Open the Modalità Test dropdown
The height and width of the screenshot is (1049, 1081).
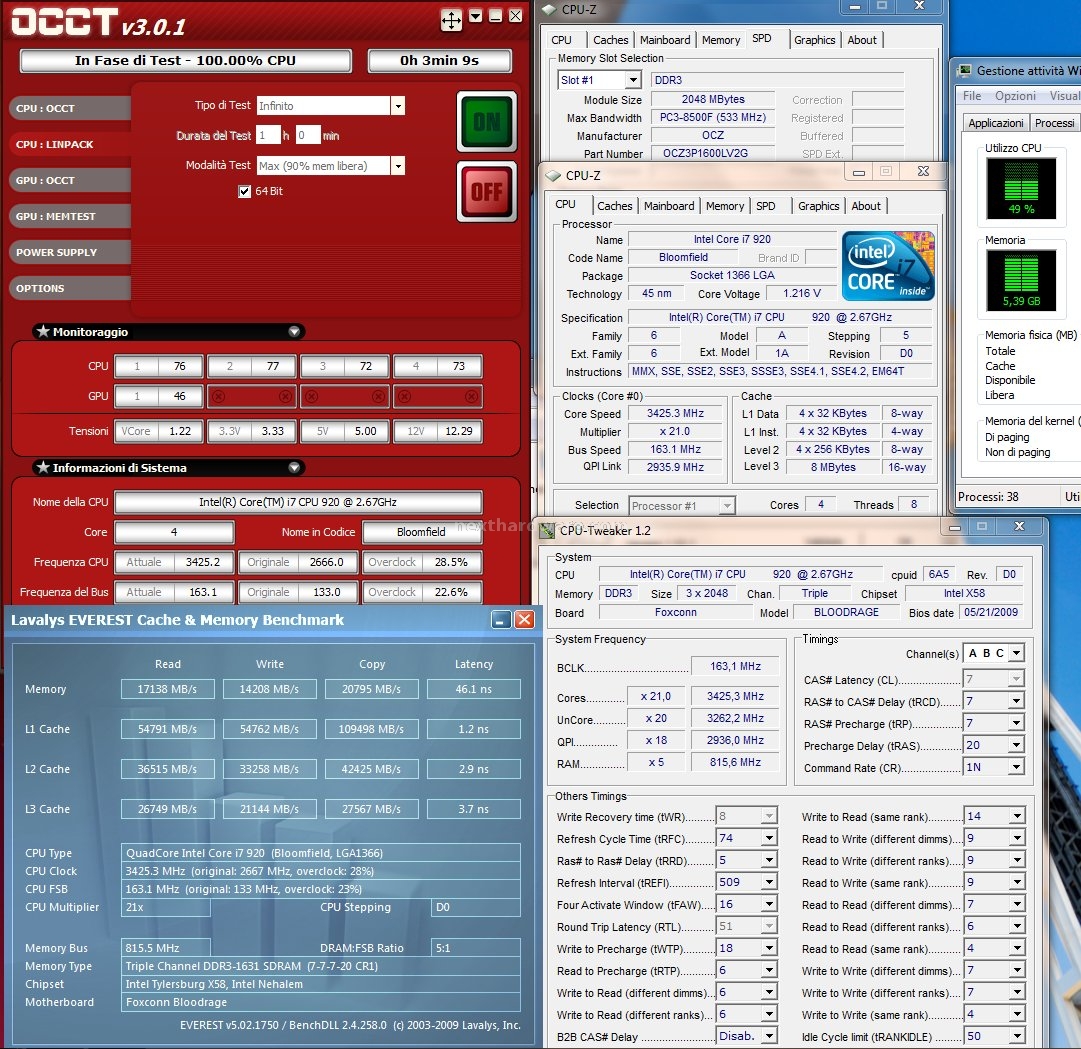click(x=397, y=165)
